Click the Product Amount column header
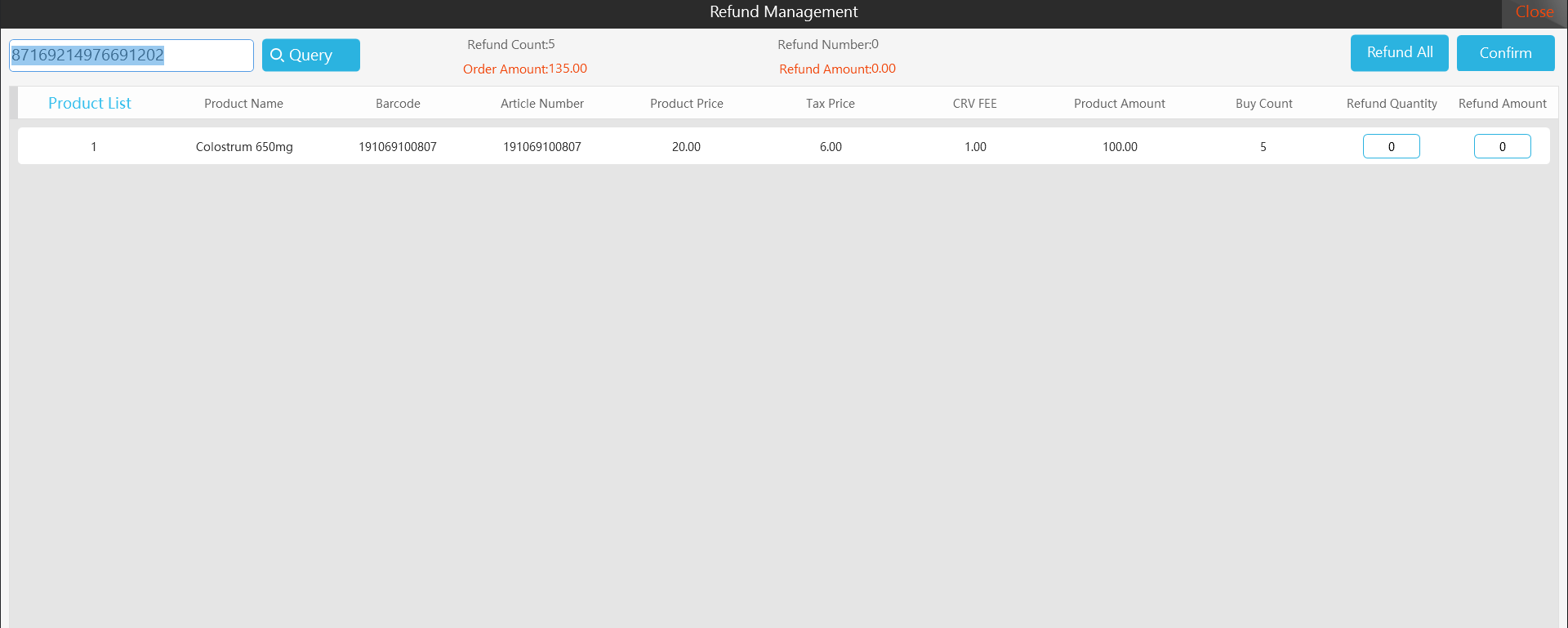1568x628 pixels. point(1119,104)
